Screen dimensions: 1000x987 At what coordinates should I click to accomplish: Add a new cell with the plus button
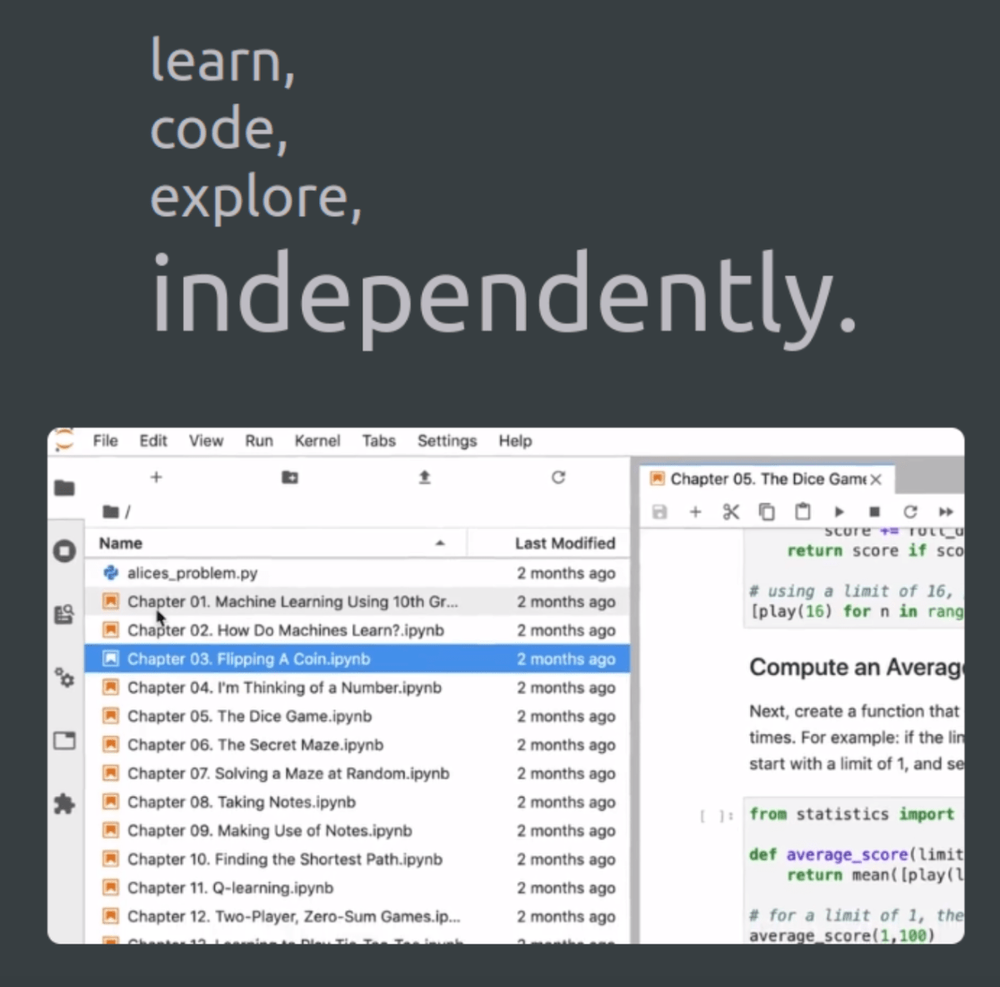695,511
